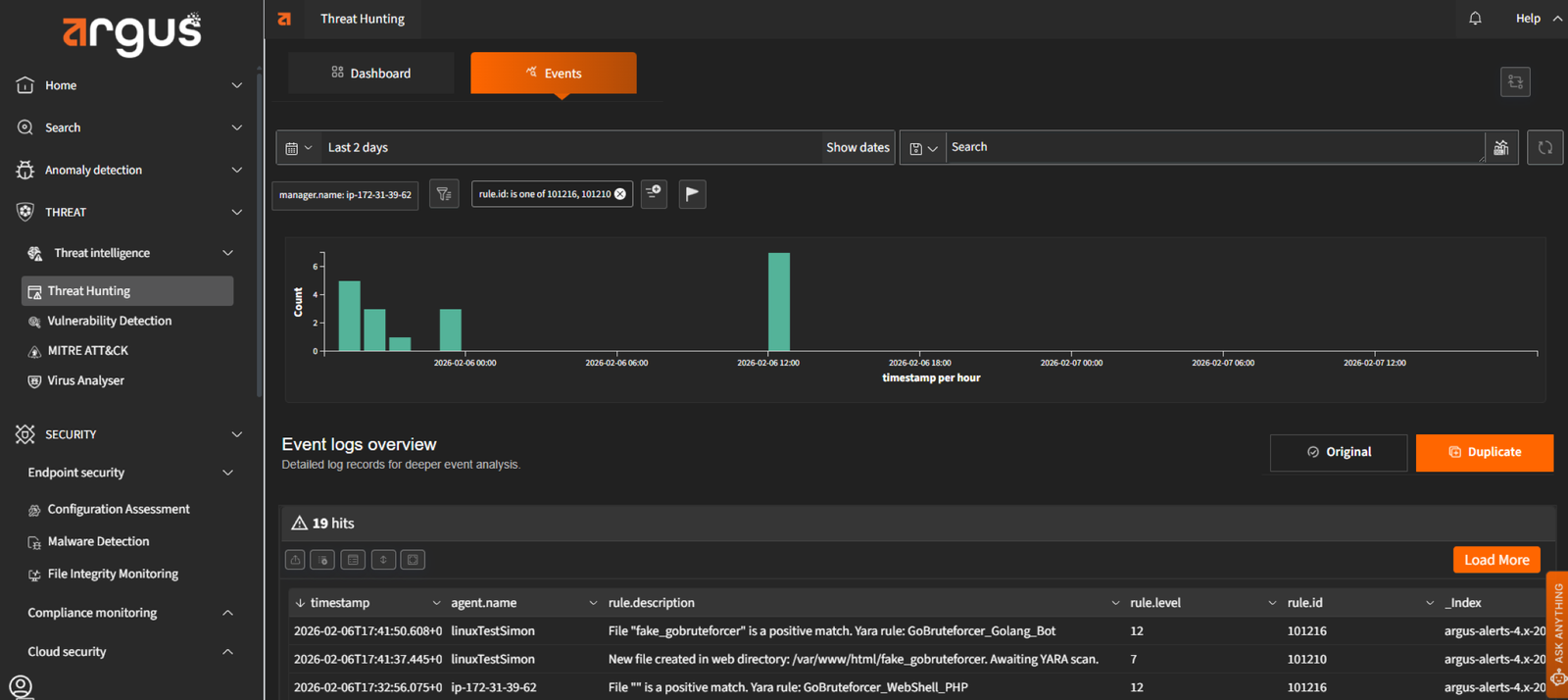The width and height of the screenshot is (1568, 700).
Task: Click the flag icon beside filters
Action: pos(692,194)
